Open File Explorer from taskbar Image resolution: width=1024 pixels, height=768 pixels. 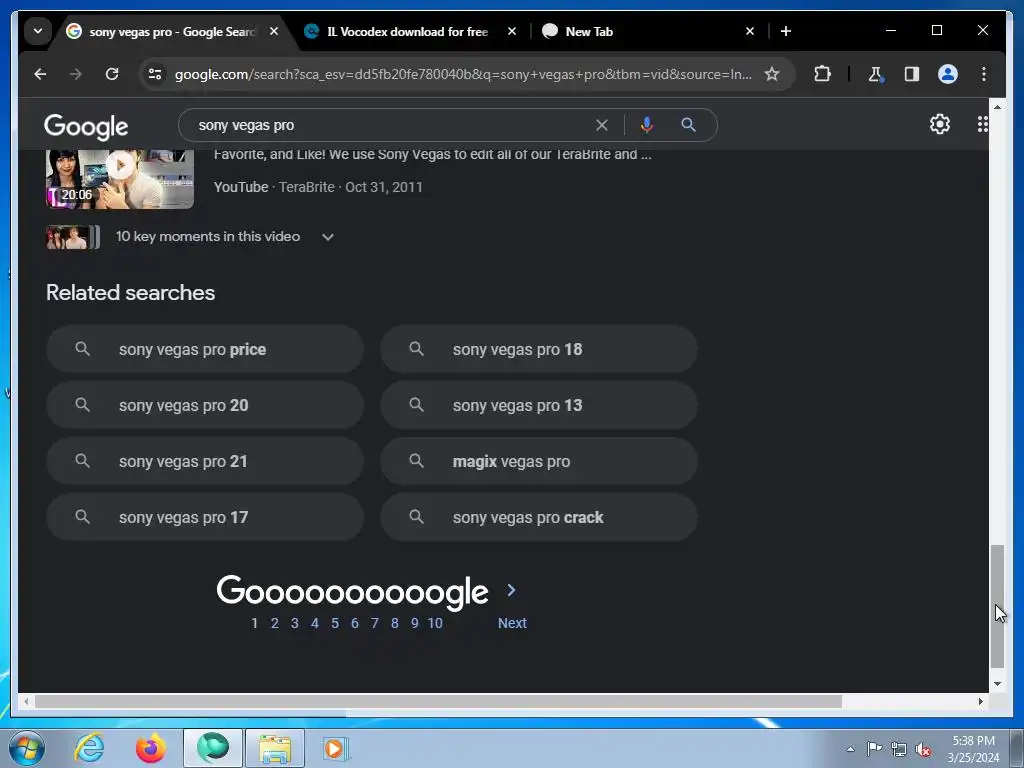[275, 748]
